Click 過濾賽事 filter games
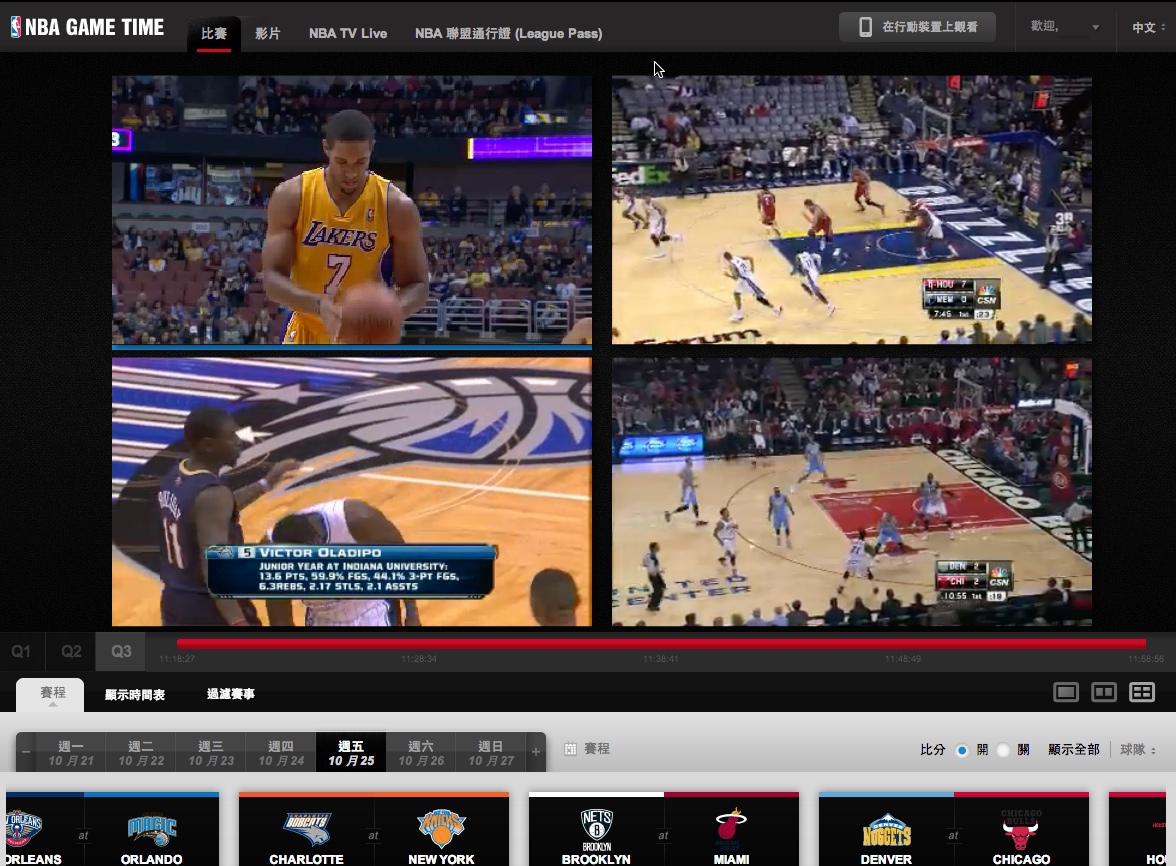The width and height of the screenshot is (1176, 866). (x=231, y=694)
